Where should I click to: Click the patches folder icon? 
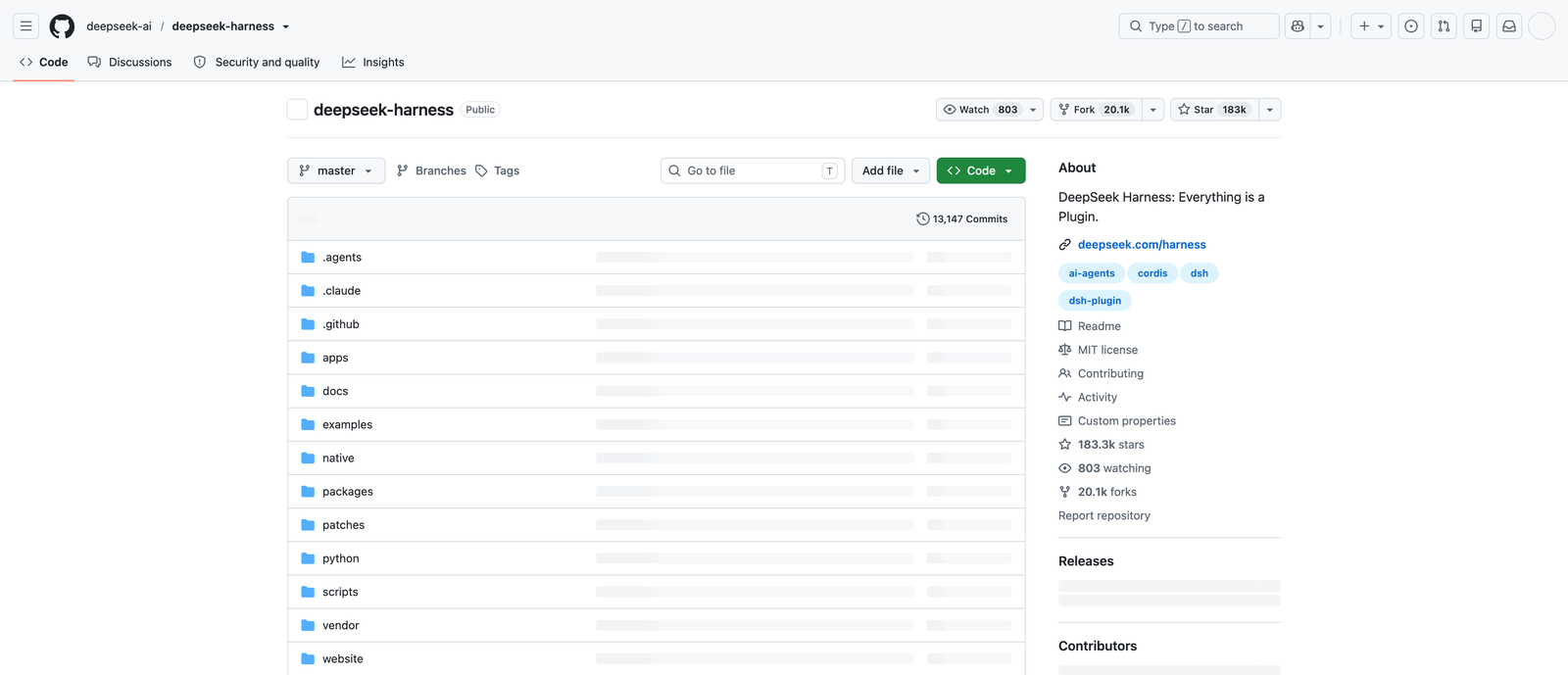(308, 525)
